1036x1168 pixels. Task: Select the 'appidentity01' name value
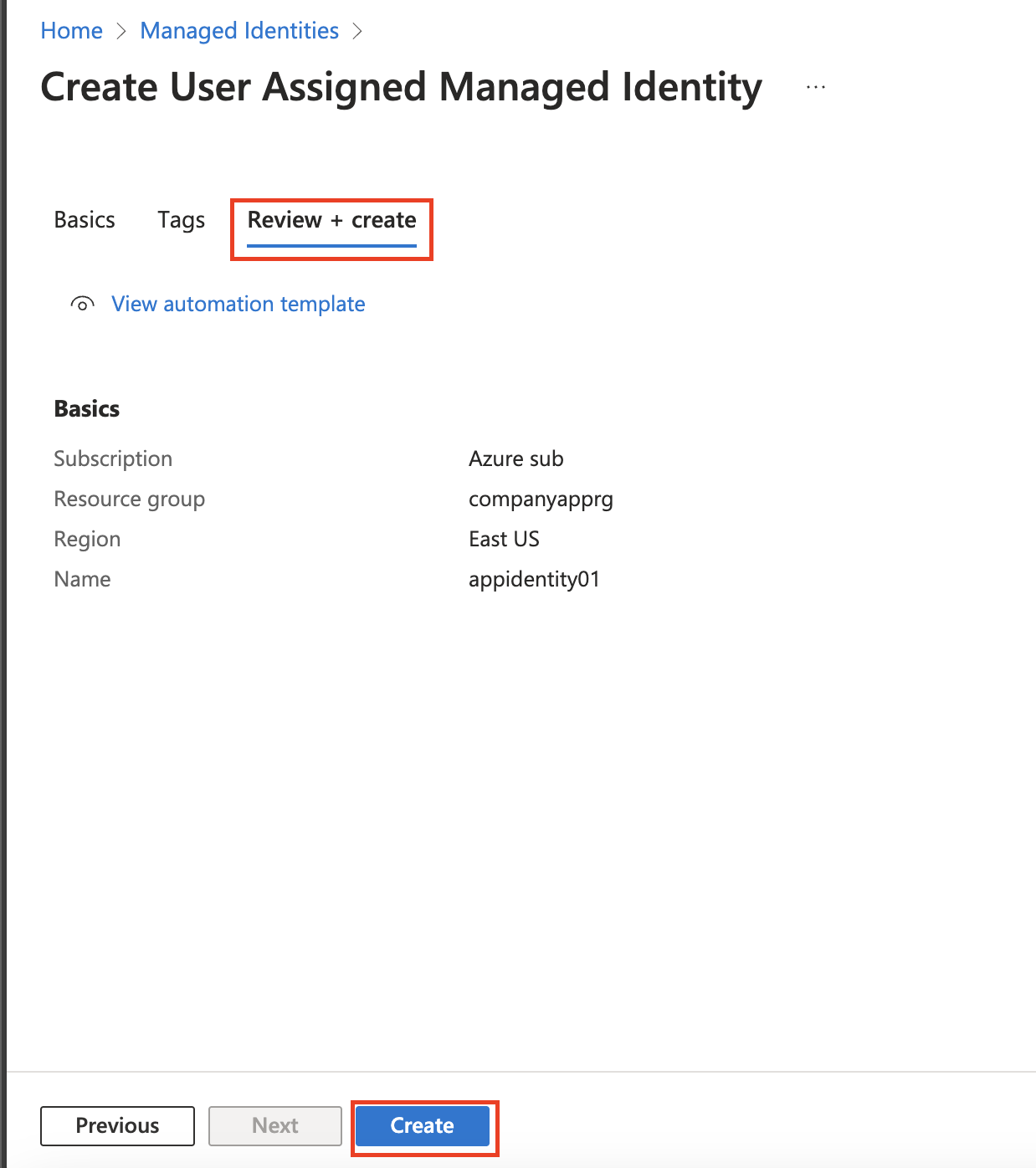point(534,580)
